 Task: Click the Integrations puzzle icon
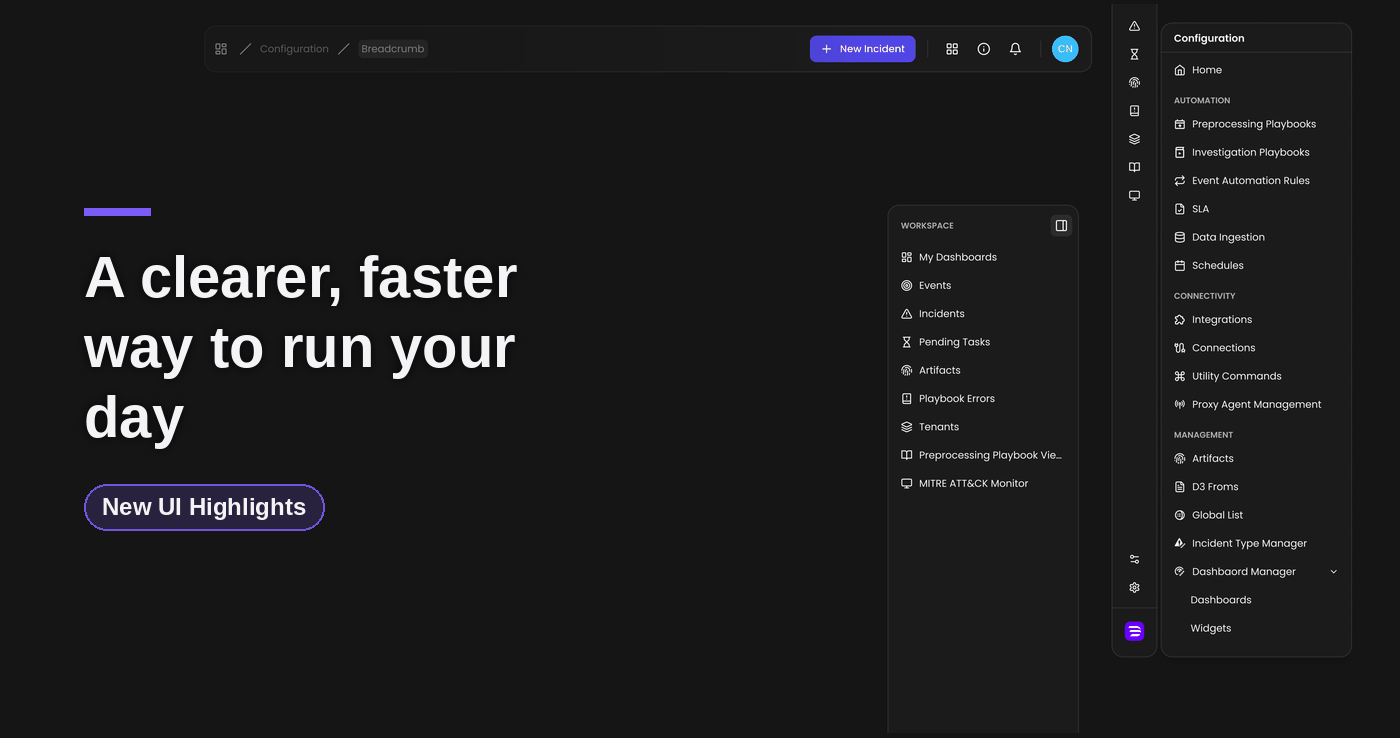[1180, 320]
